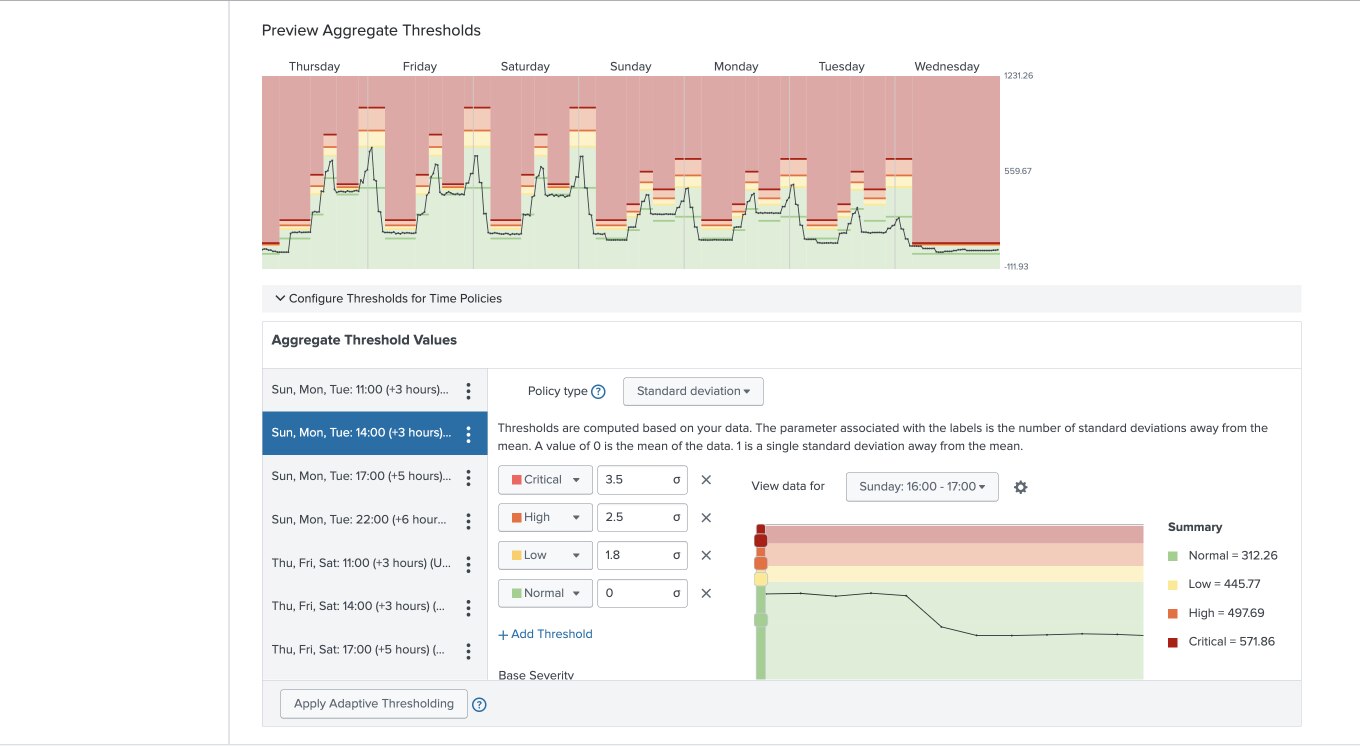Click the Normal color swatch in Summary
The height and width of the screenshot is (746, 1360).
coord(1173,555)
